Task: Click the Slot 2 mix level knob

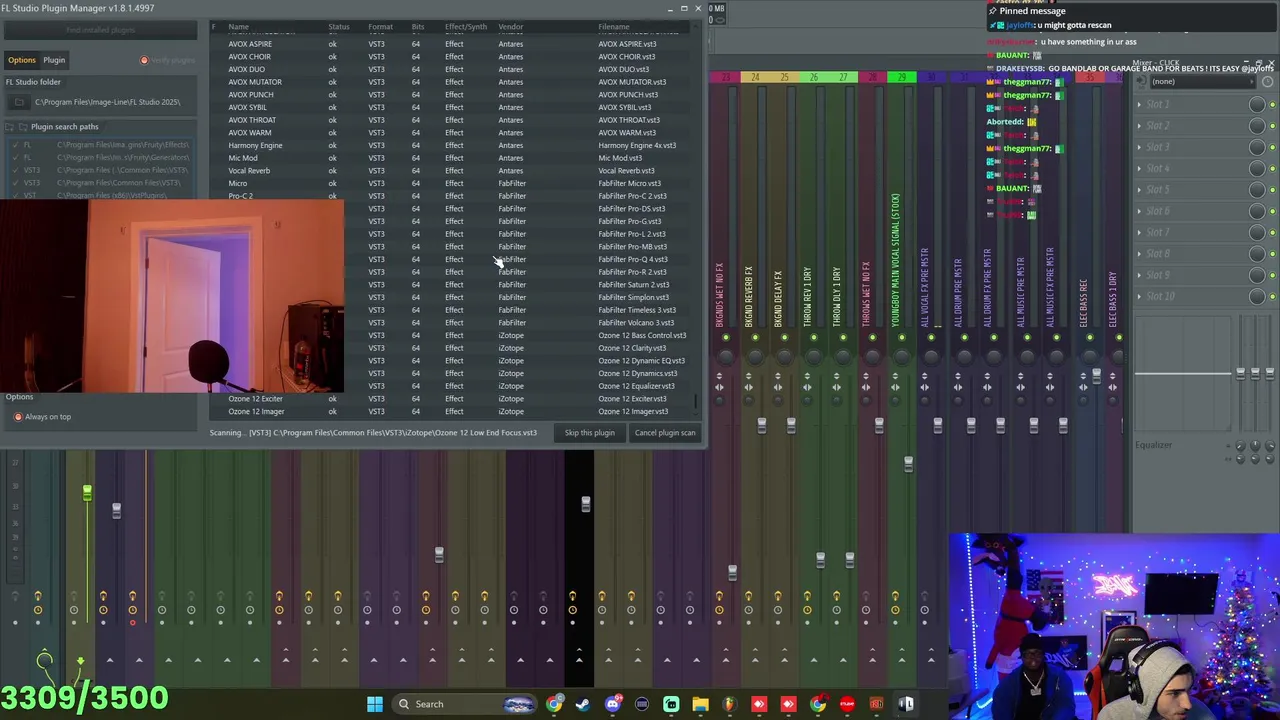Action: 1257,126
